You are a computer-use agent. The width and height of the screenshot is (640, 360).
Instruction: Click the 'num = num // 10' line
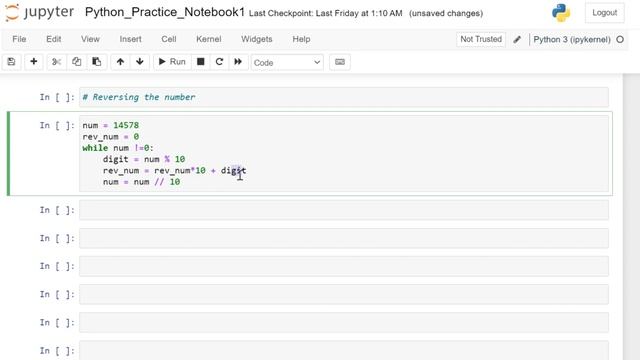pyautogui.click(x=141, y=182)
